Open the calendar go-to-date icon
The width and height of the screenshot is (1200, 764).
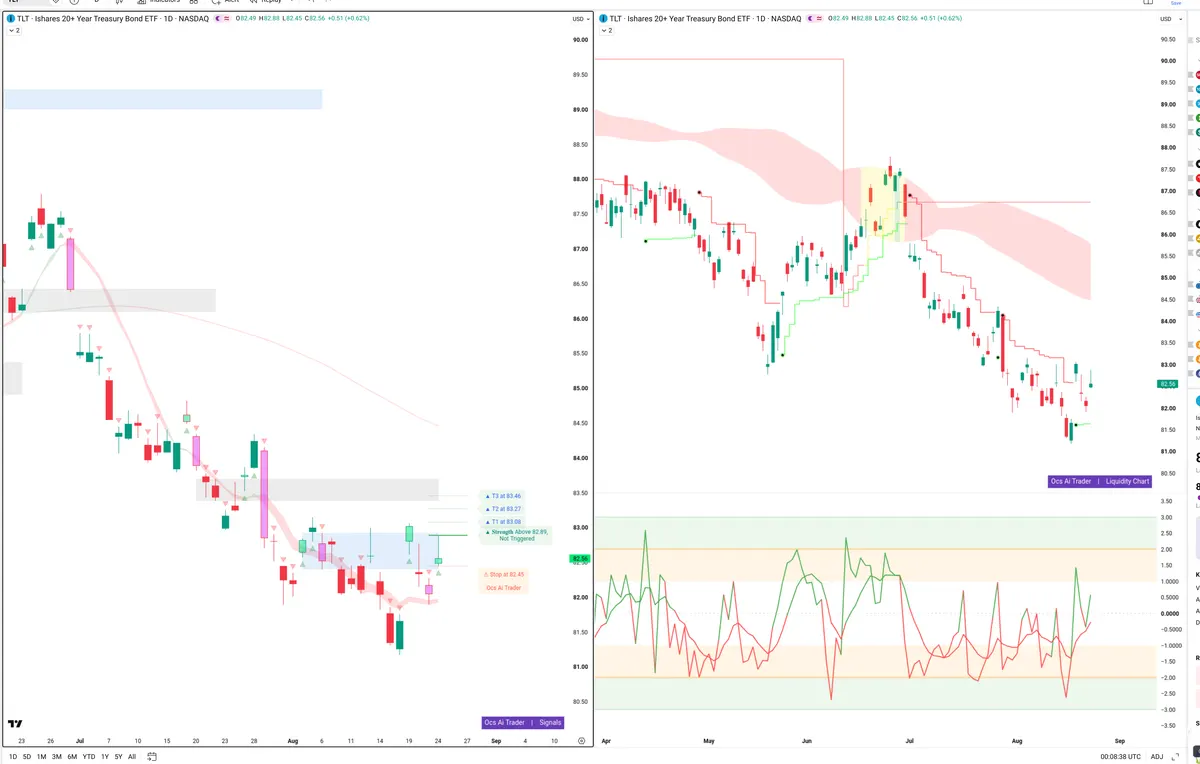point(153,757)
